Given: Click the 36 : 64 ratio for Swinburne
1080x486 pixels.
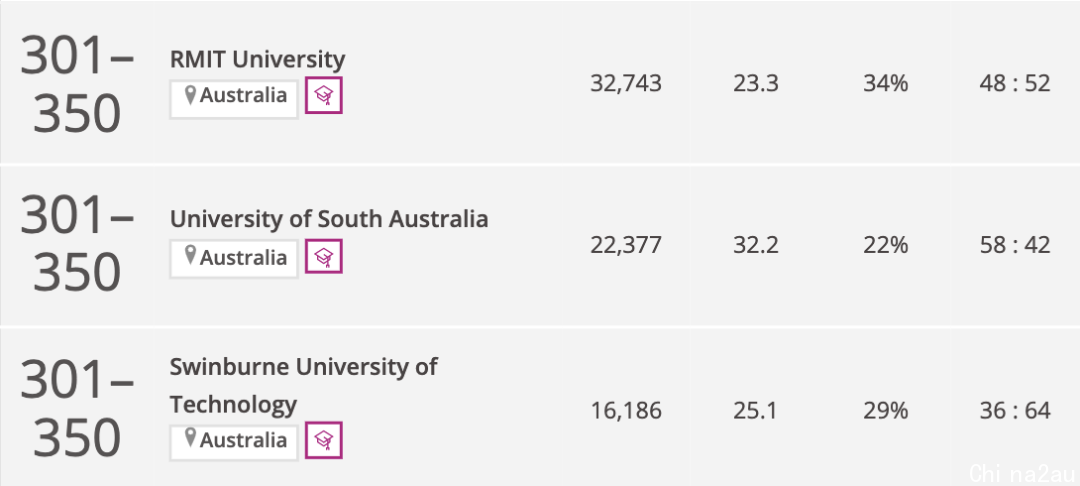Looking at the screenshot, I should click(1015, 411).
